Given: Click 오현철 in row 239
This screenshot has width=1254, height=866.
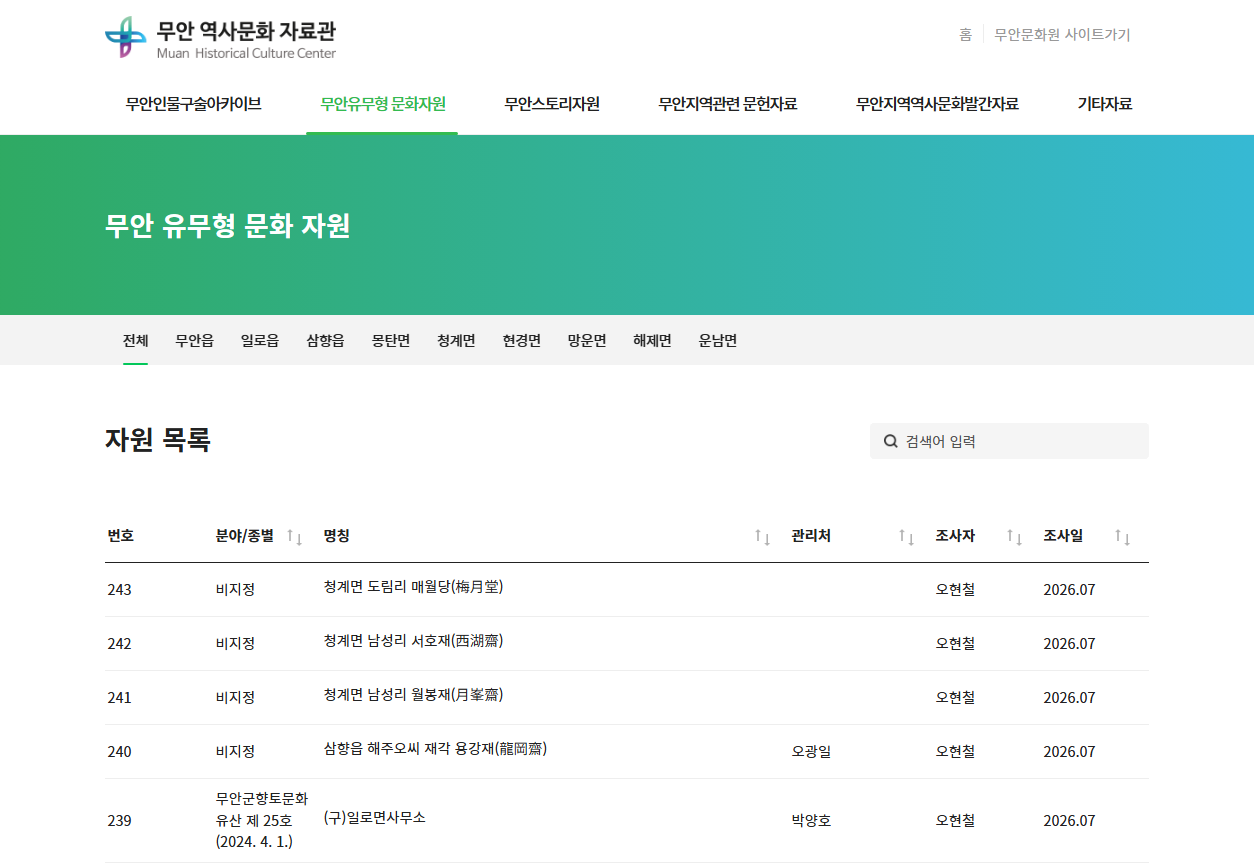Looking at the screenshot, I should point(955,821).
